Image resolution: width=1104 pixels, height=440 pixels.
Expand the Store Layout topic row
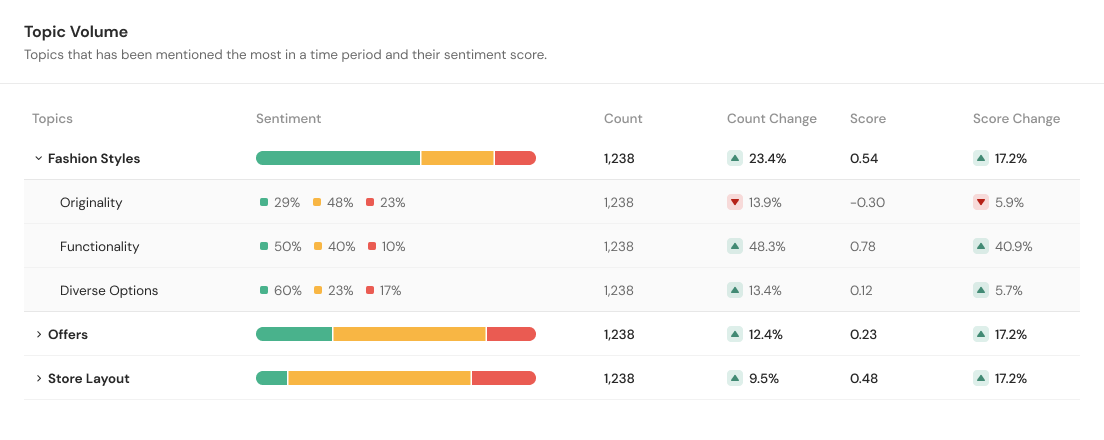coord(38,378)
